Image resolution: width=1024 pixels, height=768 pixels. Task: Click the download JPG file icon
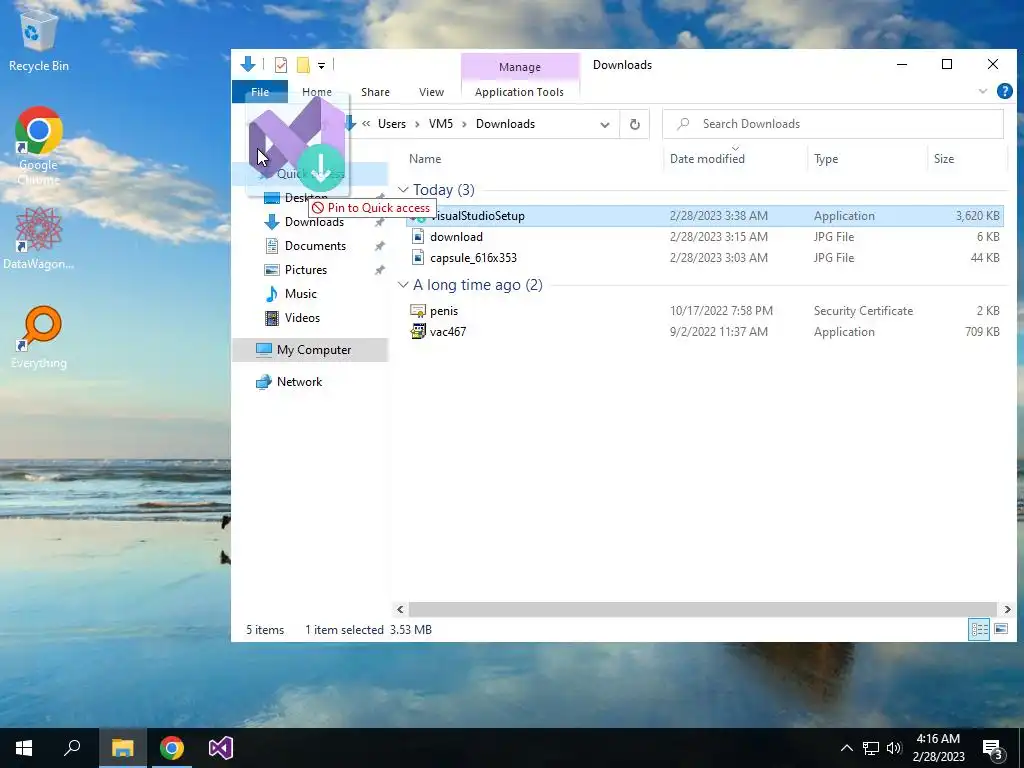pos(418,236)
